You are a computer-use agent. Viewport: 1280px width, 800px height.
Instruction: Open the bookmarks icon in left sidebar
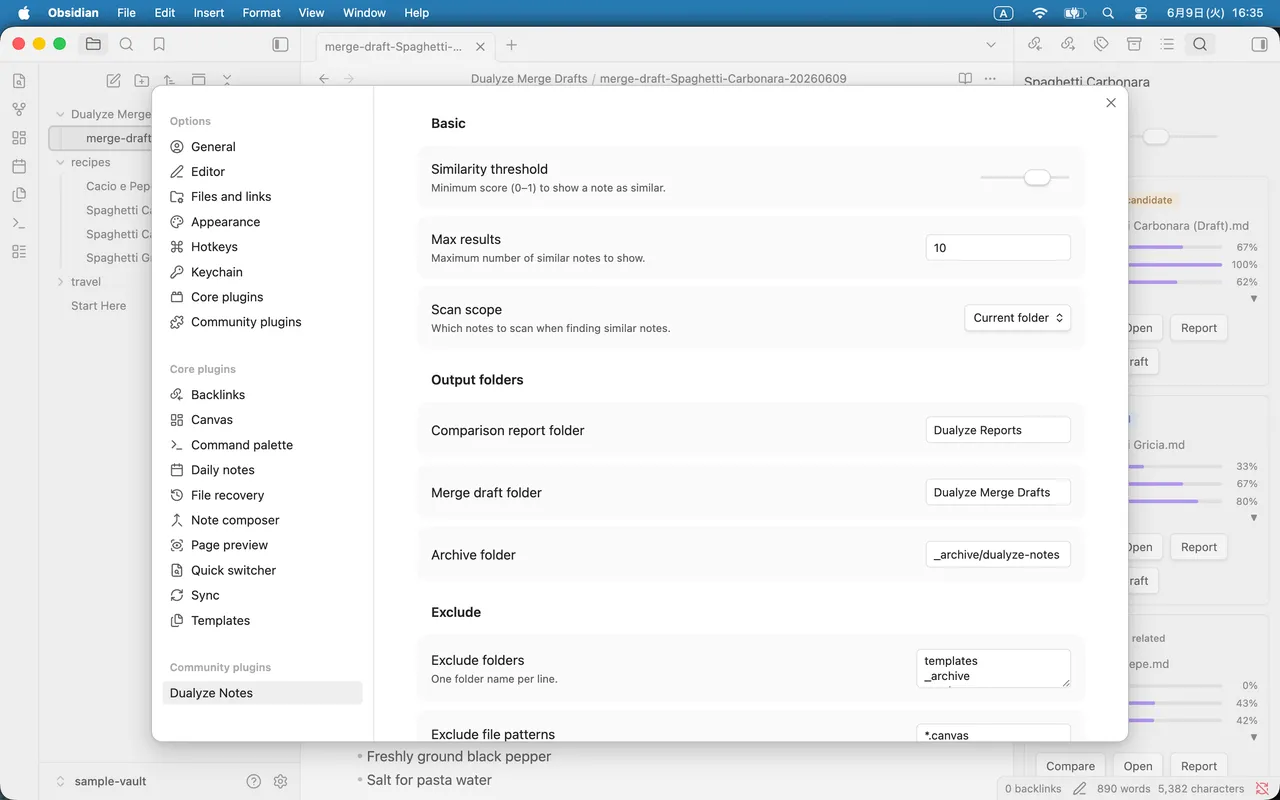click(159, 44)
